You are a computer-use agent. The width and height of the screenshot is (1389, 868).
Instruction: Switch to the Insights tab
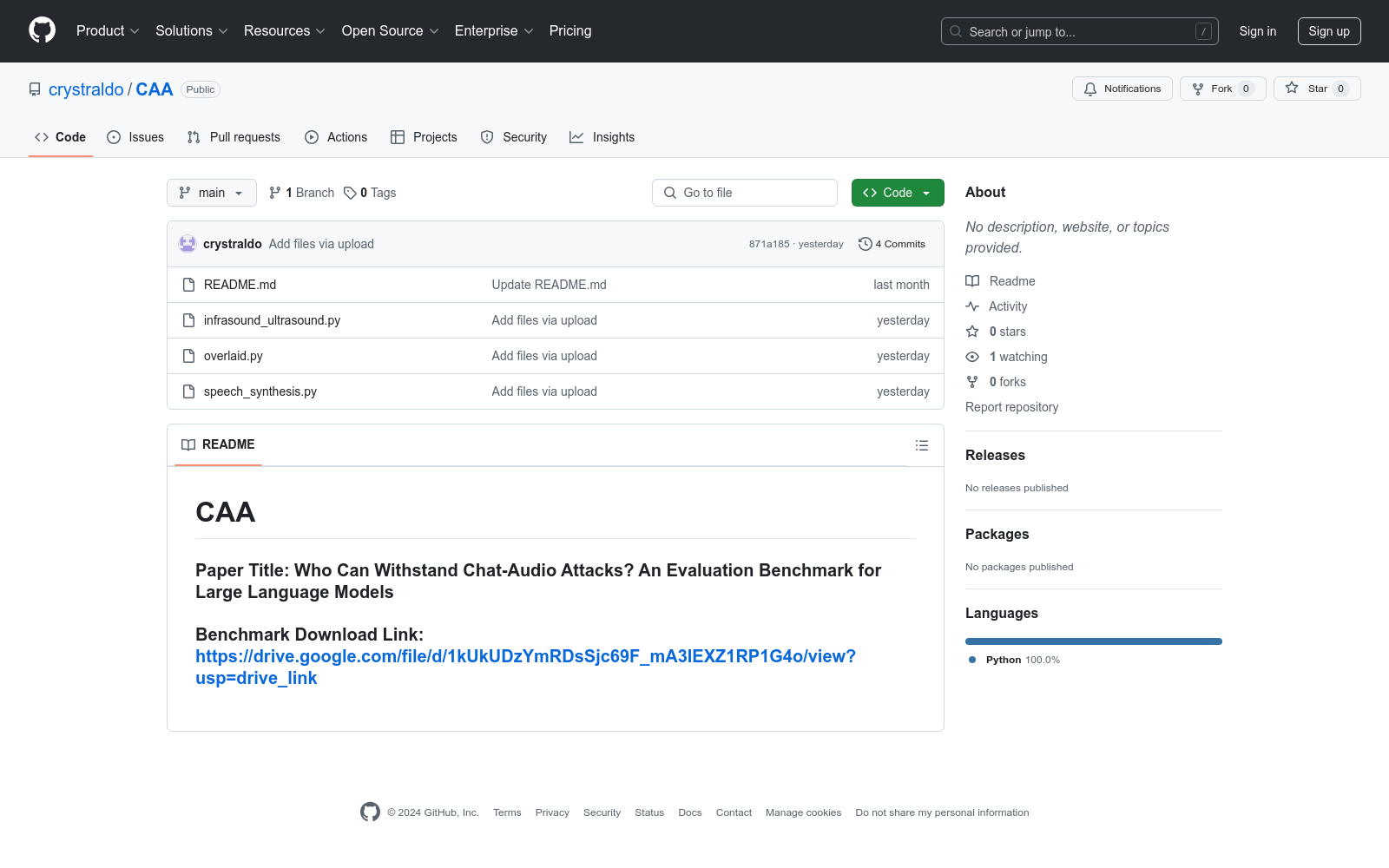pyautogui.click(x=602, y=137)
